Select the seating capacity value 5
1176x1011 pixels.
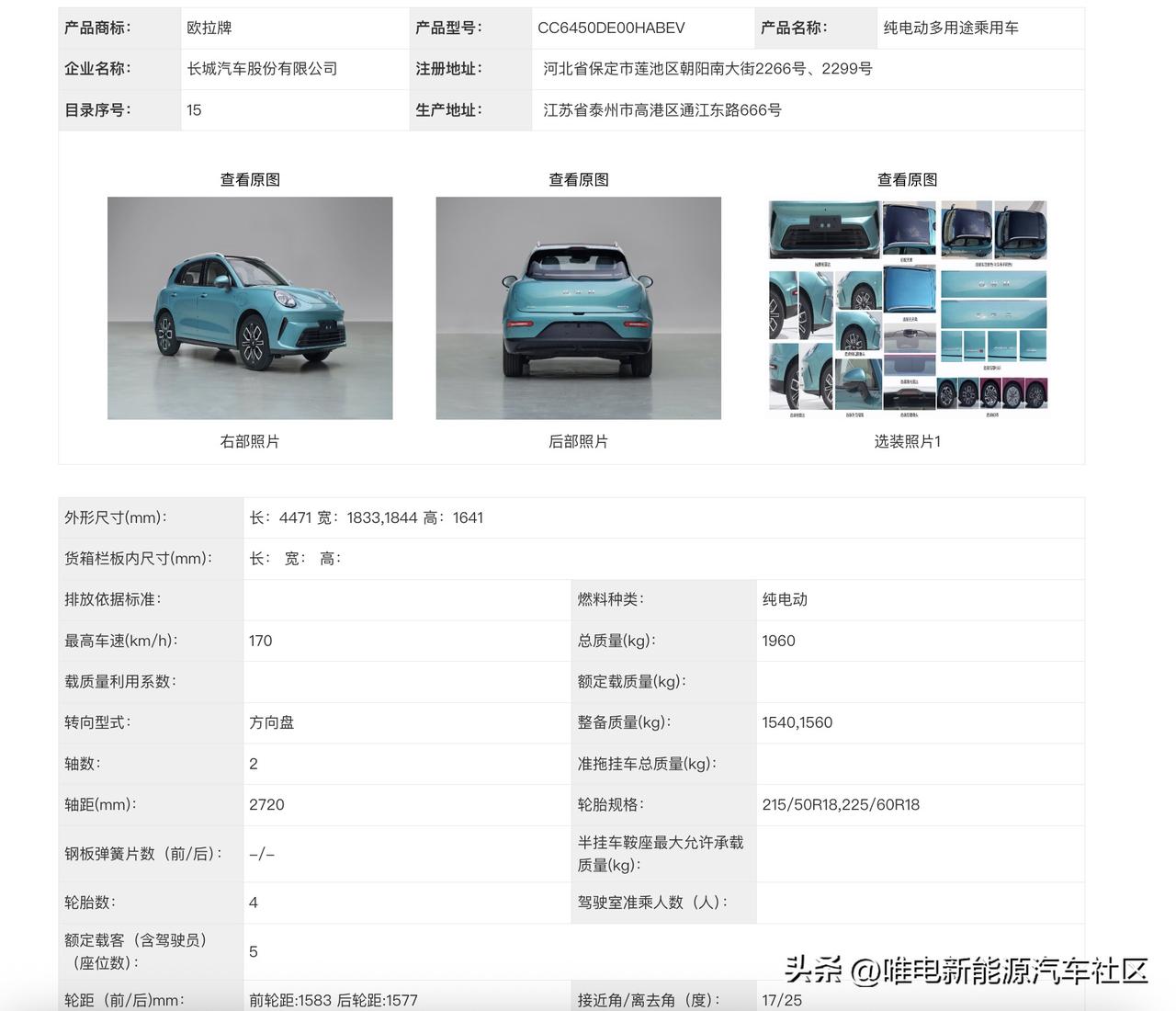pyautogui.click(x=254, y=951)
